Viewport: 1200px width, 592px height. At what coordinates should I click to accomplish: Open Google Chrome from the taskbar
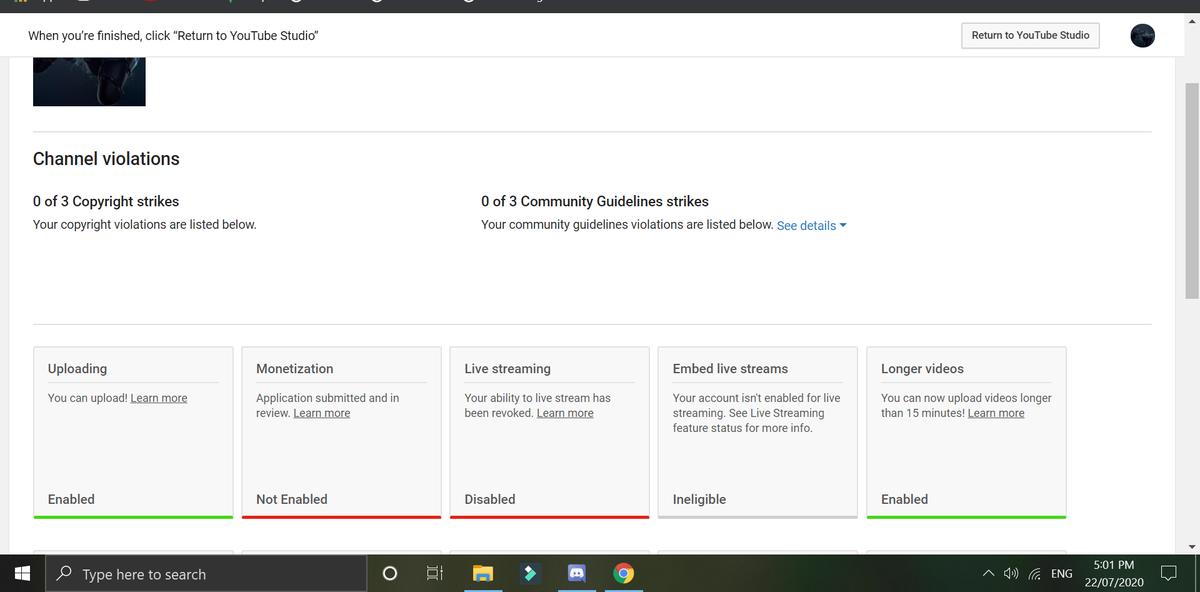[623, 574]
